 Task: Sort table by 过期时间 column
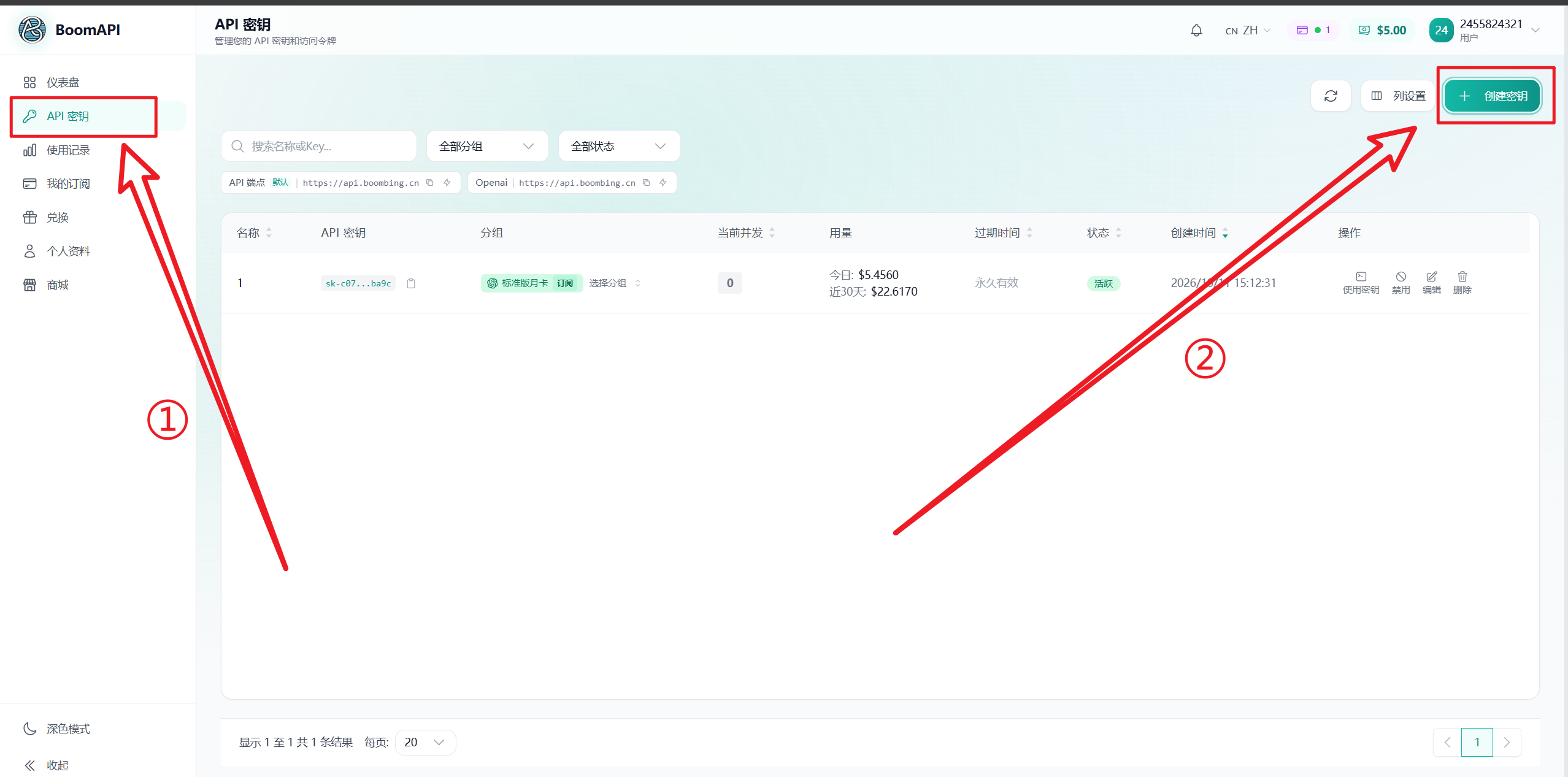tap(1004, 233)
